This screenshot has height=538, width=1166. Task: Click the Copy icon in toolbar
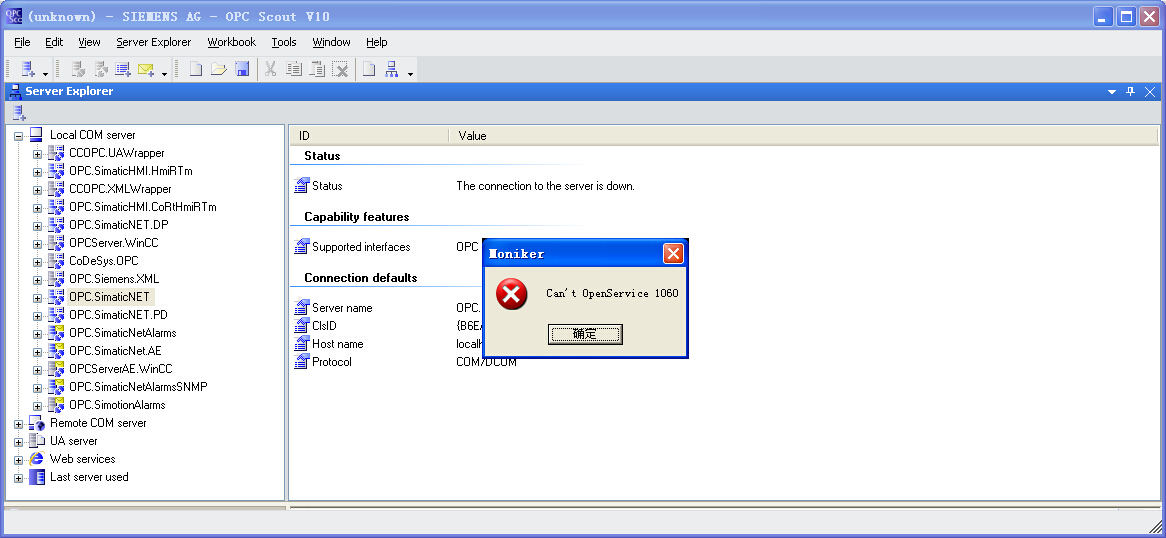[294, 69]
